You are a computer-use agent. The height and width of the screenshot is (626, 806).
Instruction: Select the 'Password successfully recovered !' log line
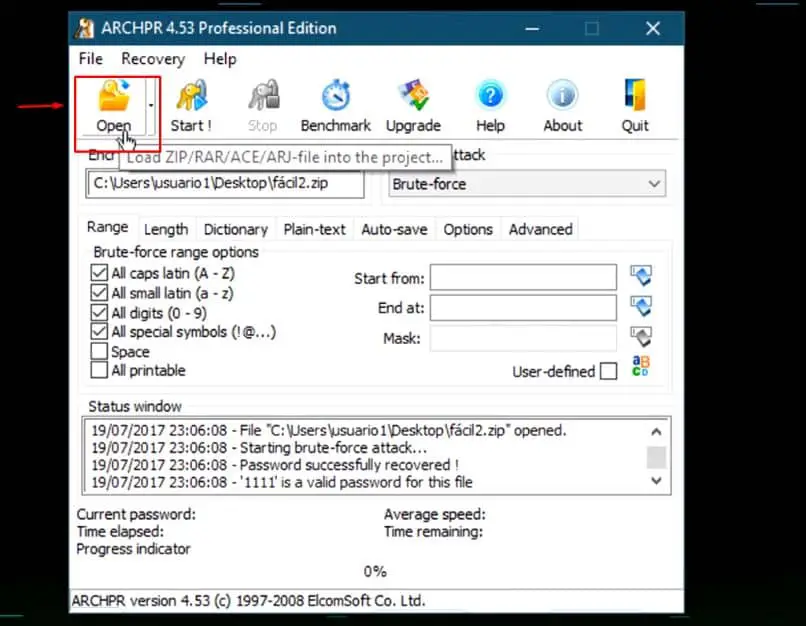point(275,465)
